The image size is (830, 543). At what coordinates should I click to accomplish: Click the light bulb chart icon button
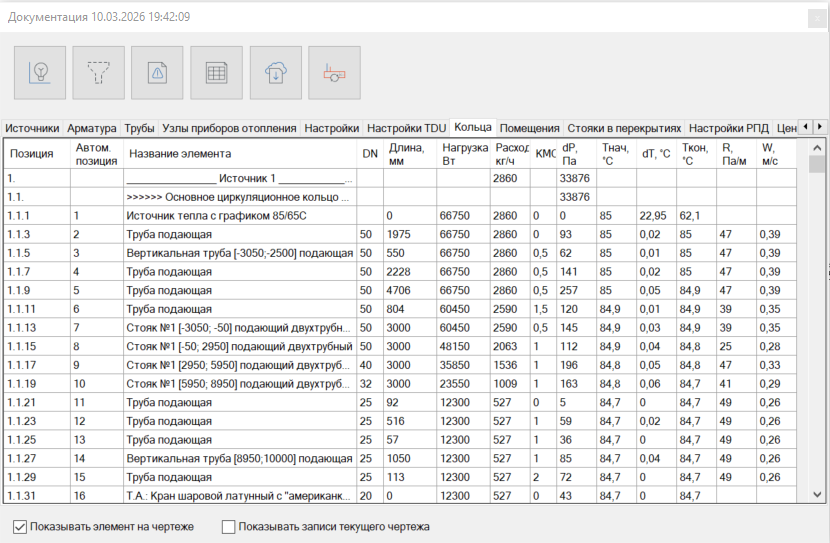coord(40,72)
